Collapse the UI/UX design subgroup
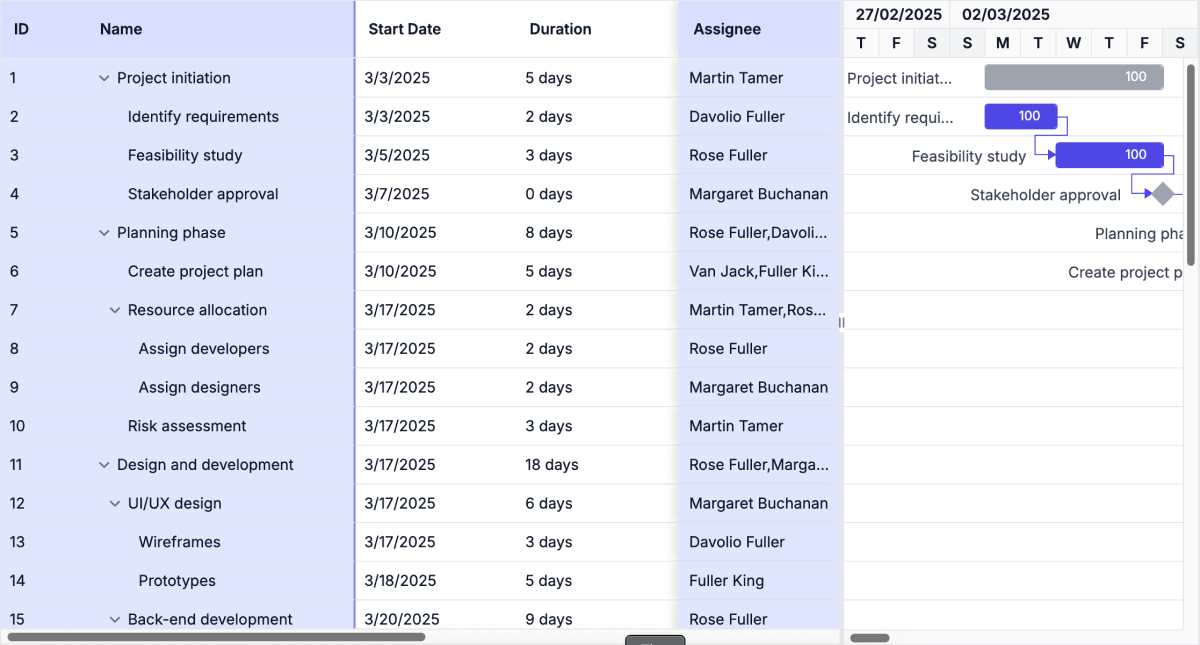Screen dimensions: 1200x645 [114, 503]
